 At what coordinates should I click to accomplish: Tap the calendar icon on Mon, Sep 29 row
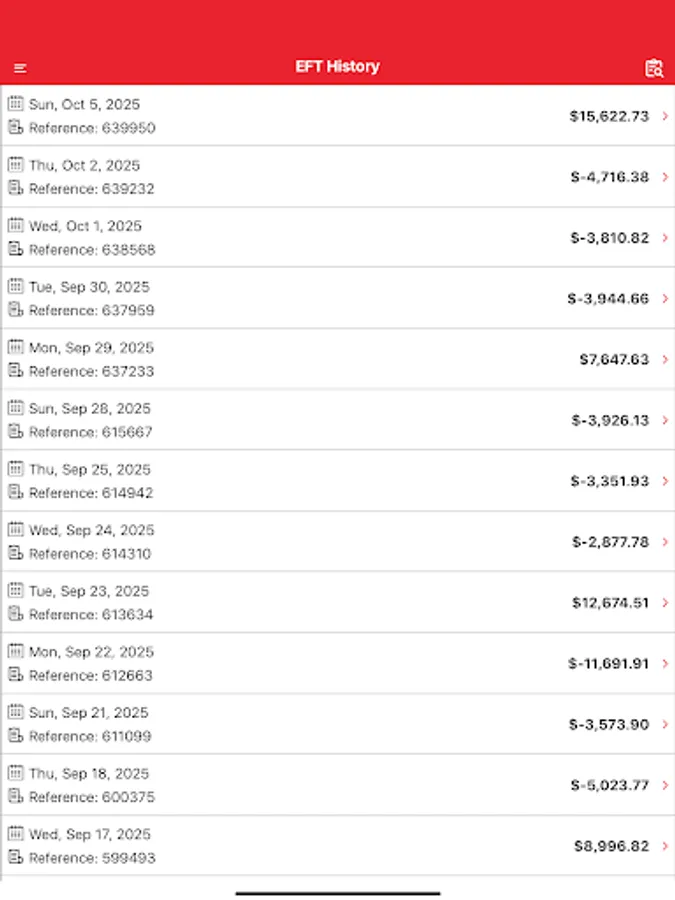tap(16, 347)
